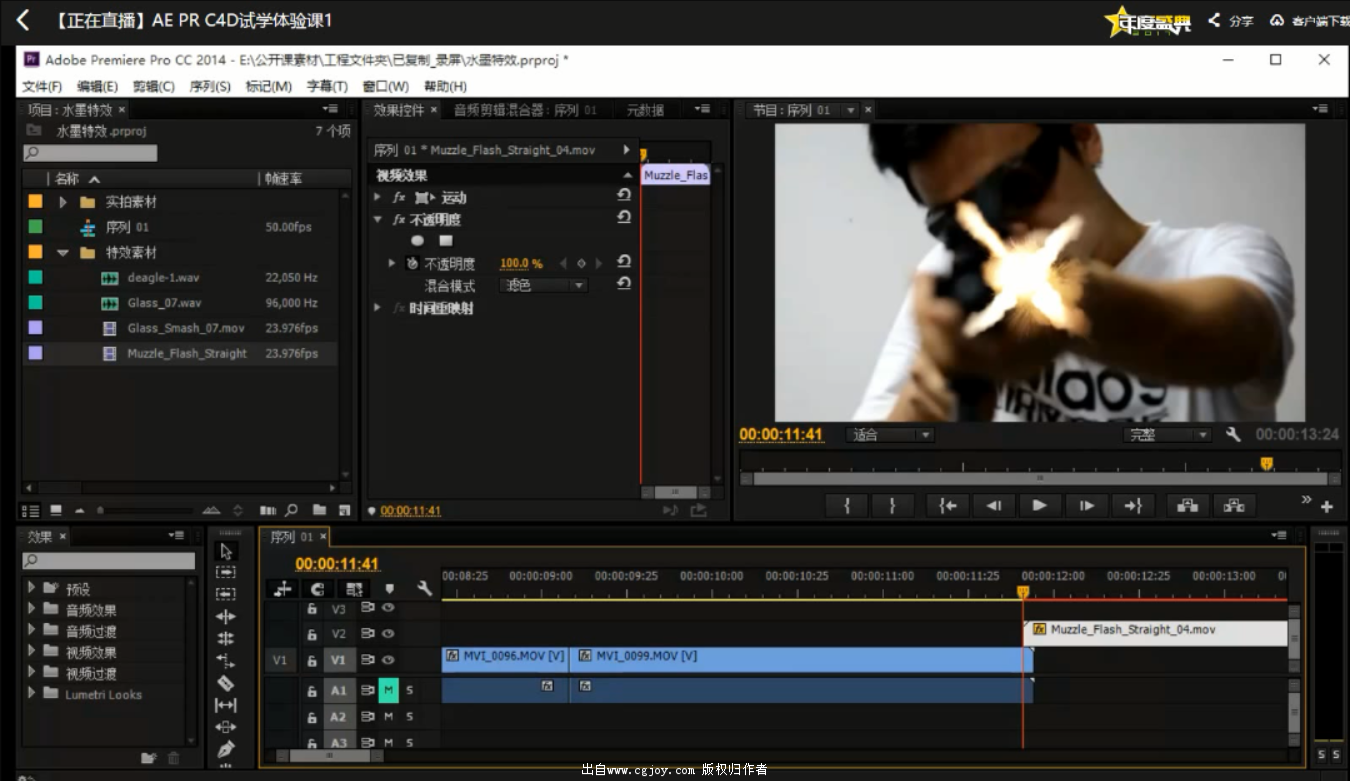Select the Slide tool
Image resolution: width=1350 pixels, height=781 pixels.
tap(226, 727)
